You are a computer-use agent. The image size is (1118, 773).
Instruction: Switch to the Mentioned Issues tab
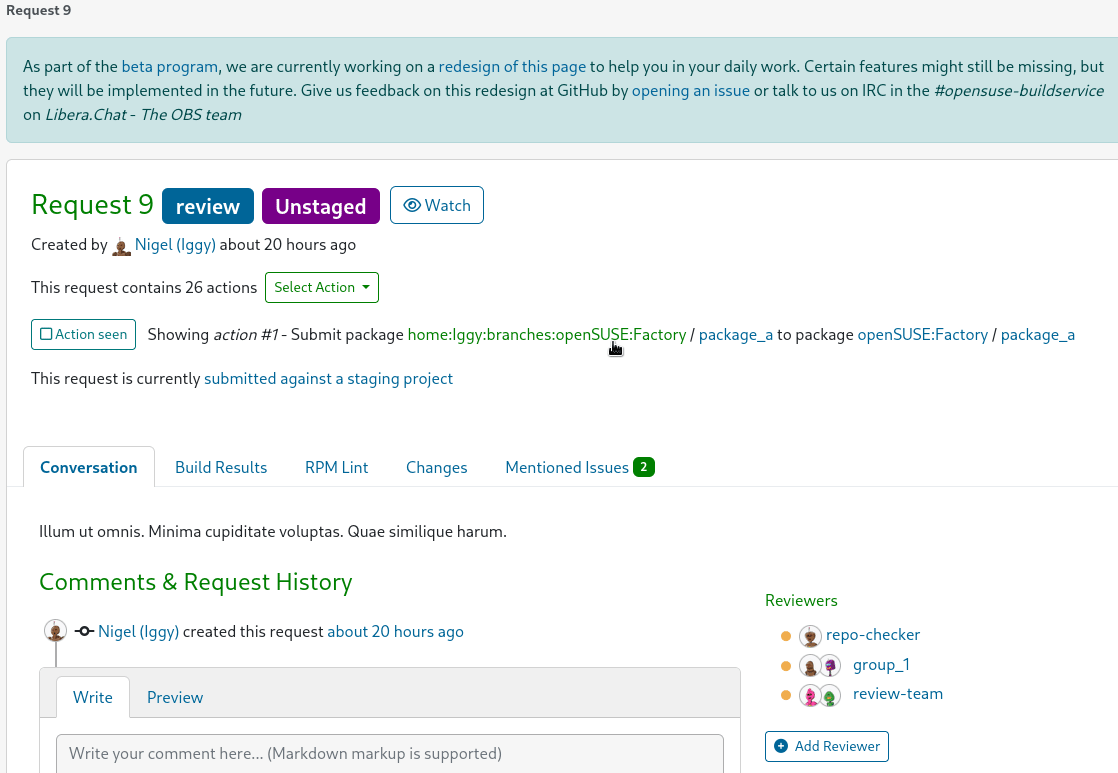click(x=567, y=467)
